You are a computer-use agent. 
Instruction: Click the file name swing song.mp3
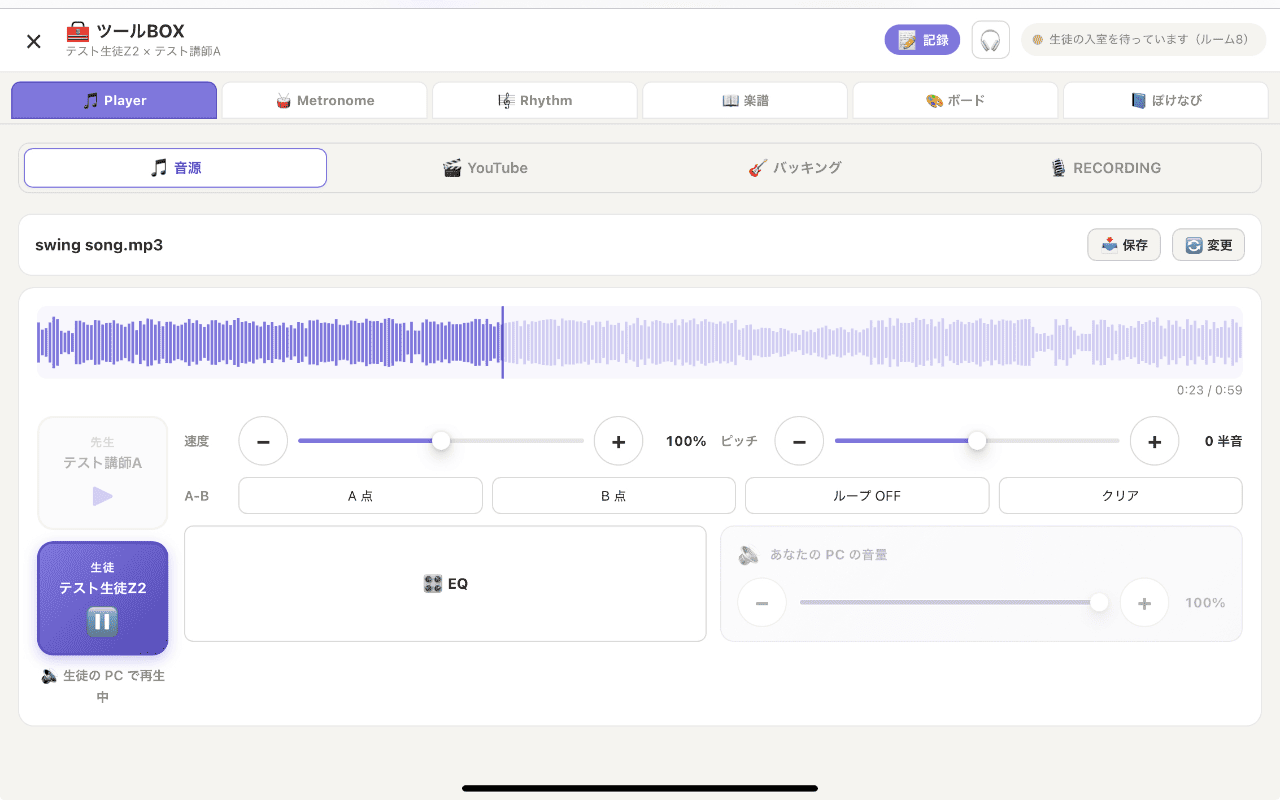[99, 245]
